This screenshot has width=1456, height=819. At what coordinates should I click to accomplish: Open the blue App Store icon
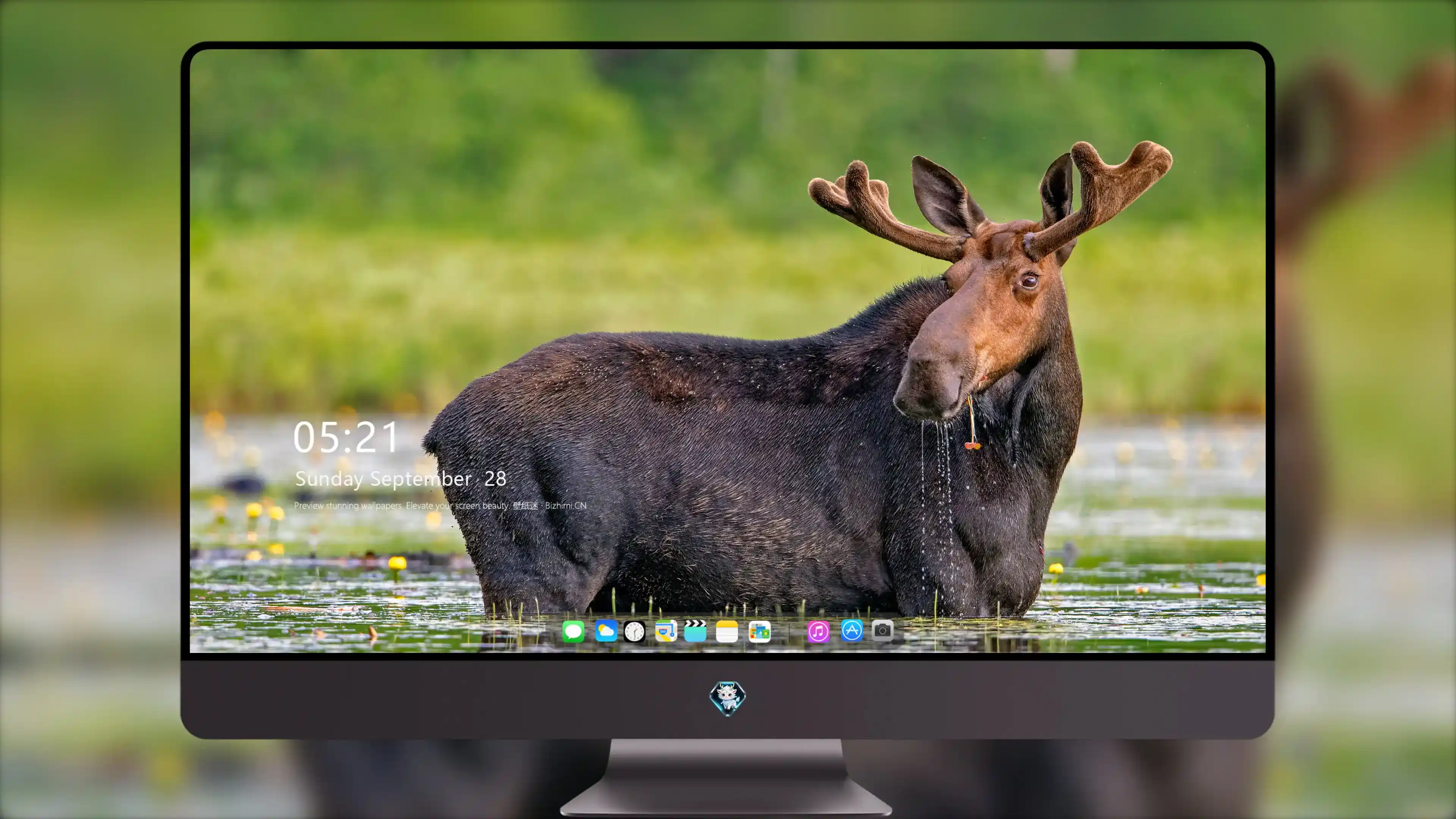[x=852, y=630]
